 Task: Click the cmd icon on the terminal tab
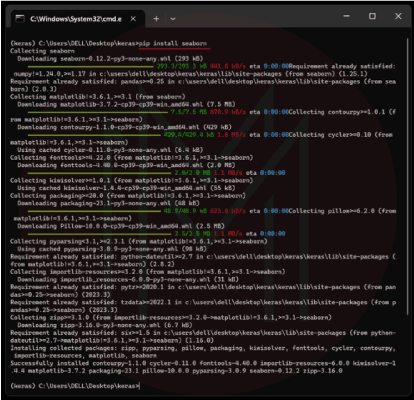(x=20, y=19)
